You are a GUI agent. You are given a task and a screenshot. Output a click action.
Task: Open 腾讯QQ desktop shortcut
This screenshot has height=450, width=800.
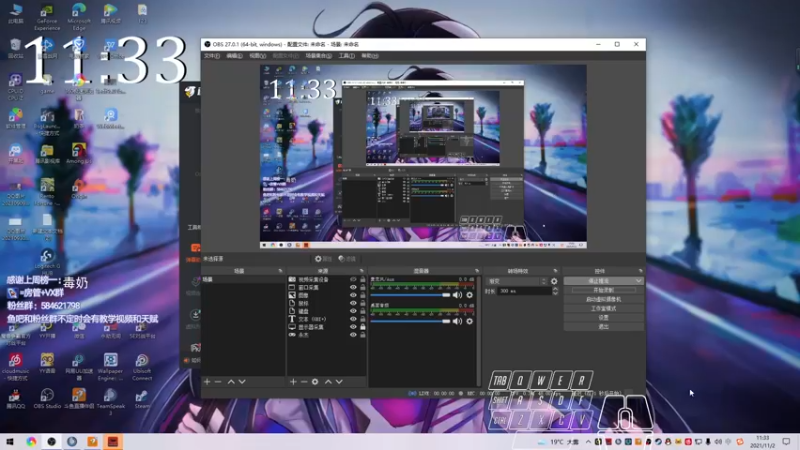click(x=15, y=398)
